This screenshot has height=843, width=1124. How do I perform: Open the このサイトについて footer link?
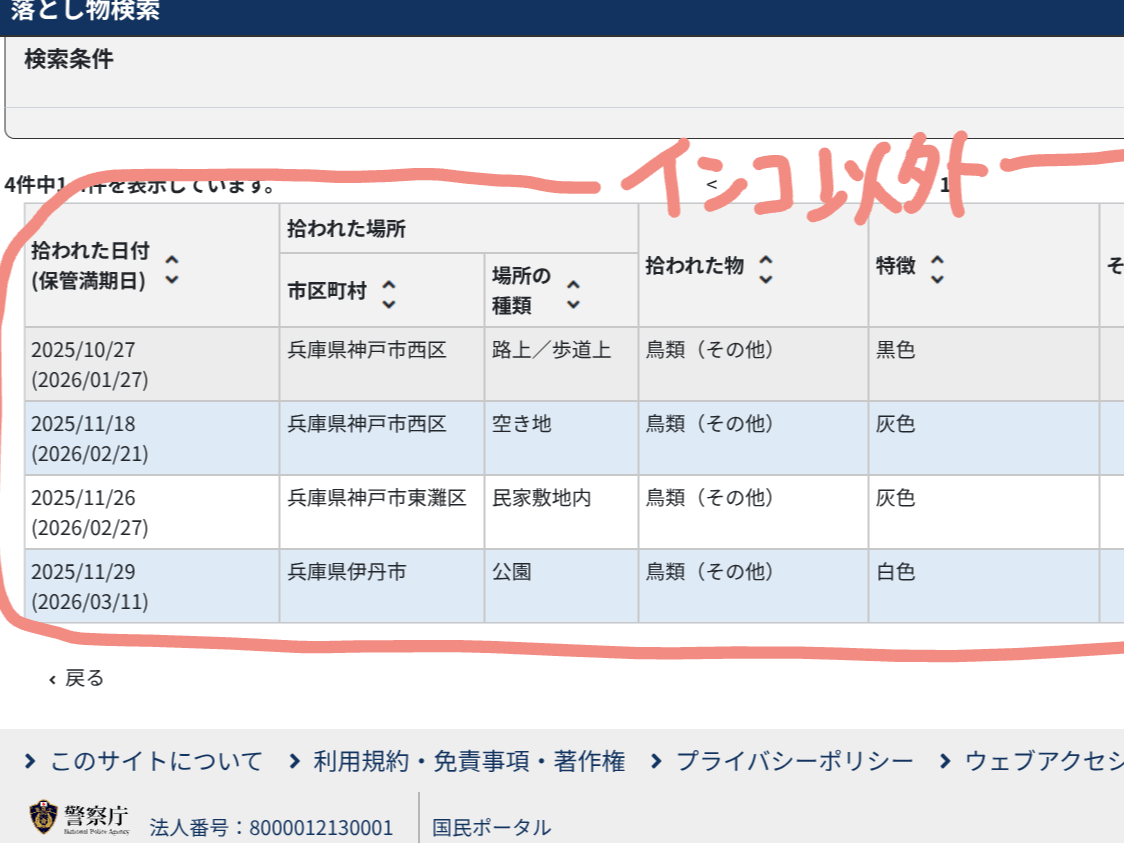pyautogui.click(x=145, y=762)
